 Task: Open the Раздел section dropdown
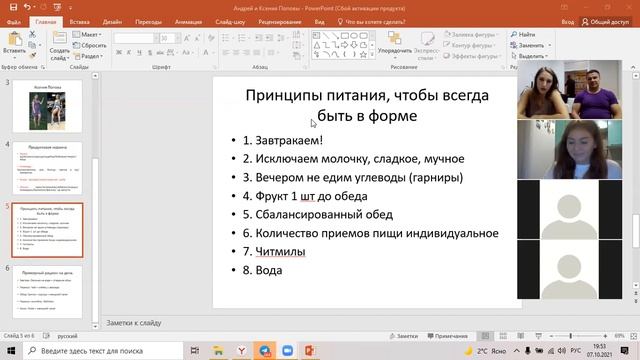pyautogui.click(x=89, y=56)
